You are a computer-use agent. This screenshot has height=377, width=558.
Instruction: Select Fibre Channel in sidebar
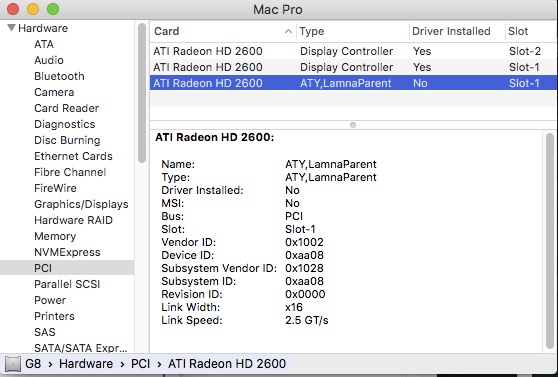coord(70,172)
